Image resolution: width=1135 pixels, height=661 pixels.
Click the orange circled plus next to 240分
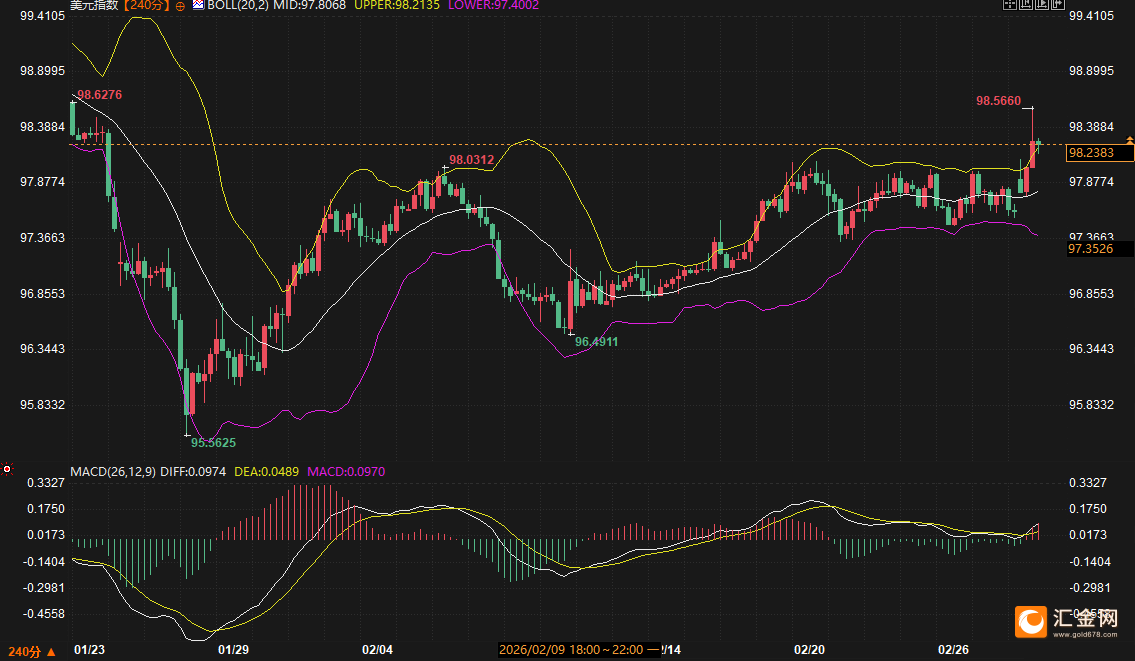coord(179,5)
